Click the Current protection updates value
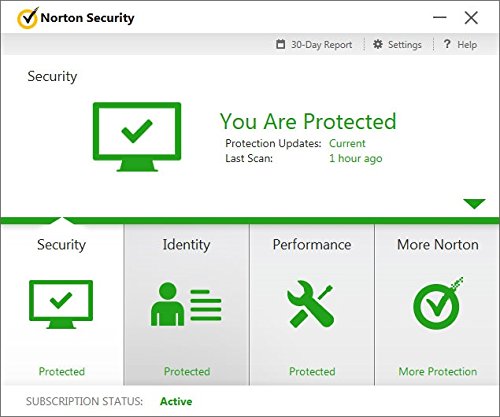 tap(347, 143)
